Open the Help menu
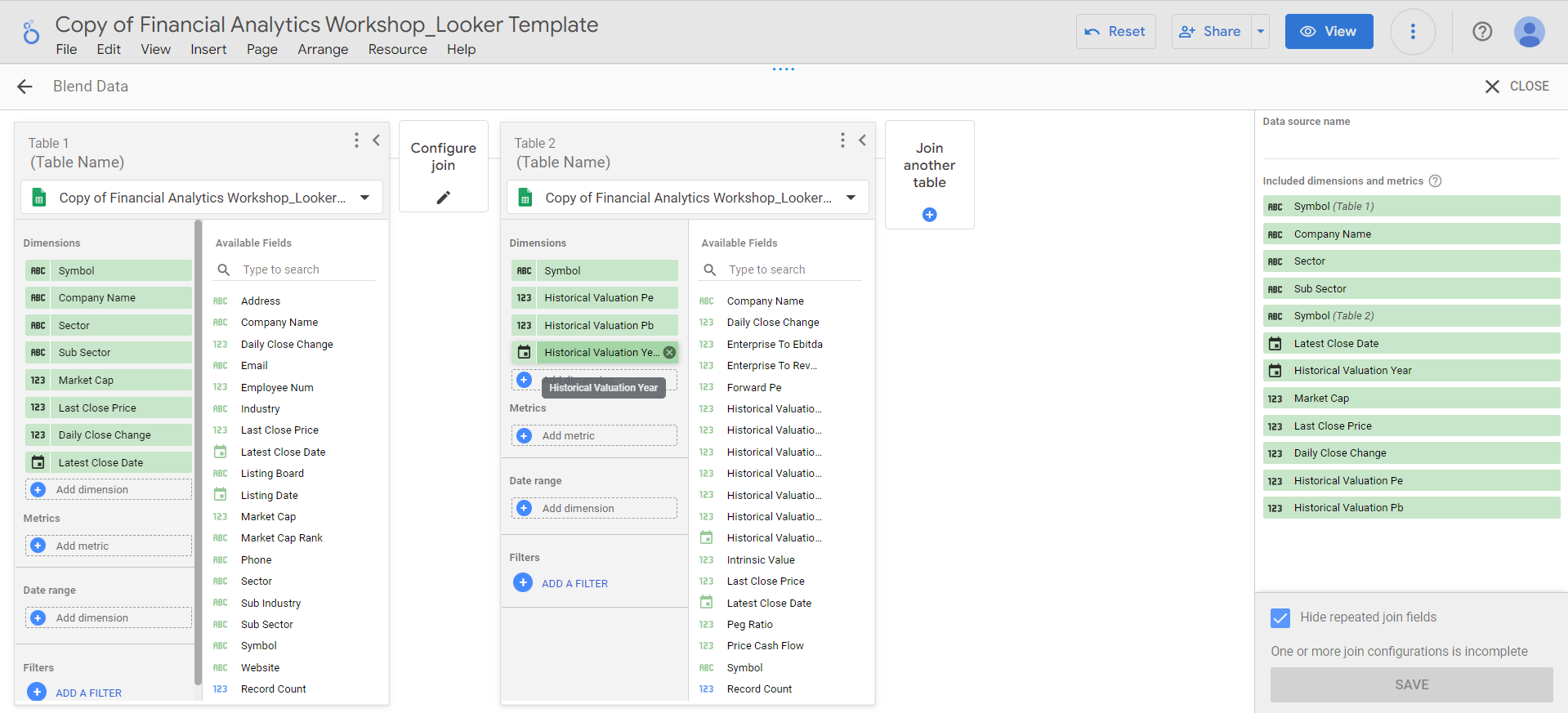The image size is (1568, 713). coord(461,50)
